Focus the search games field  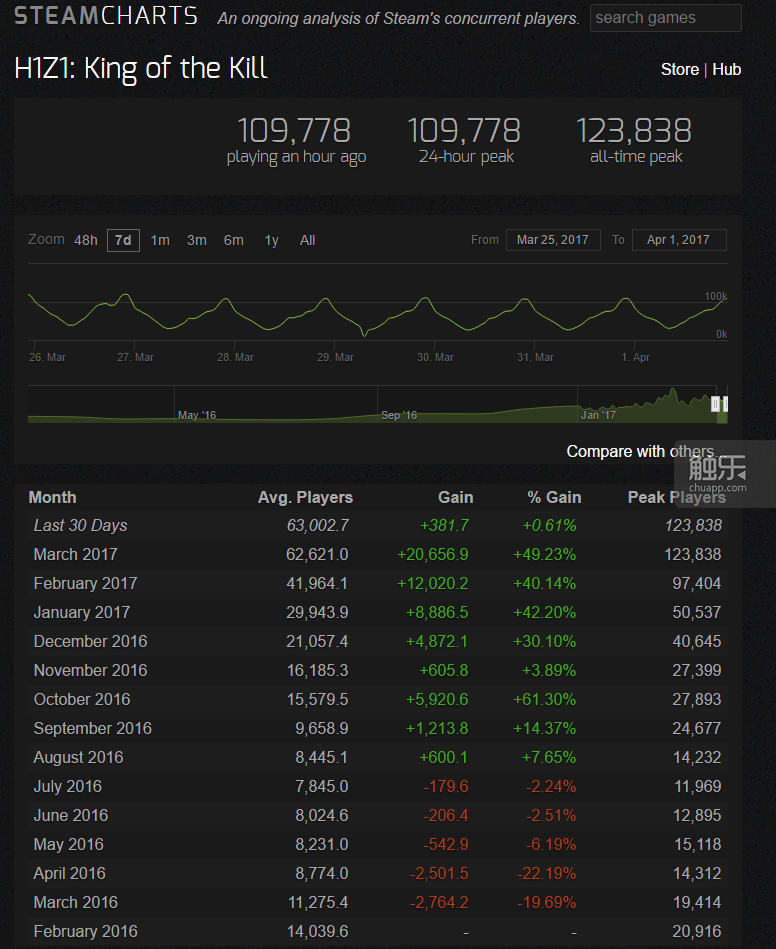point(665,18)
